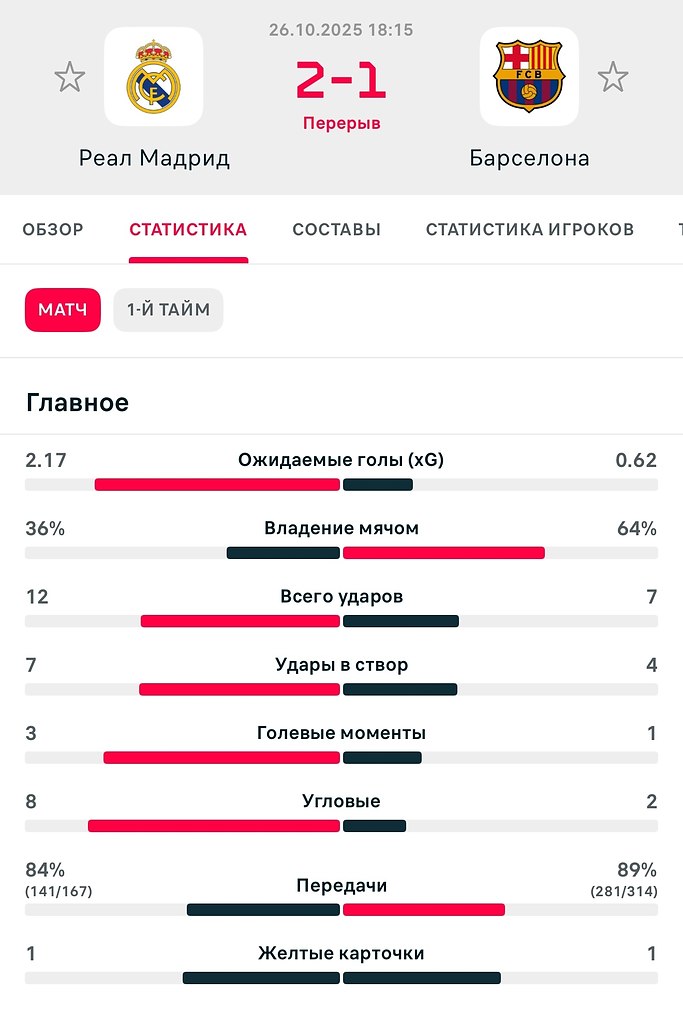Viewport: 683px width, 1024px height.
Task: Select the Статистика tab
Action: tap(188, 229)
